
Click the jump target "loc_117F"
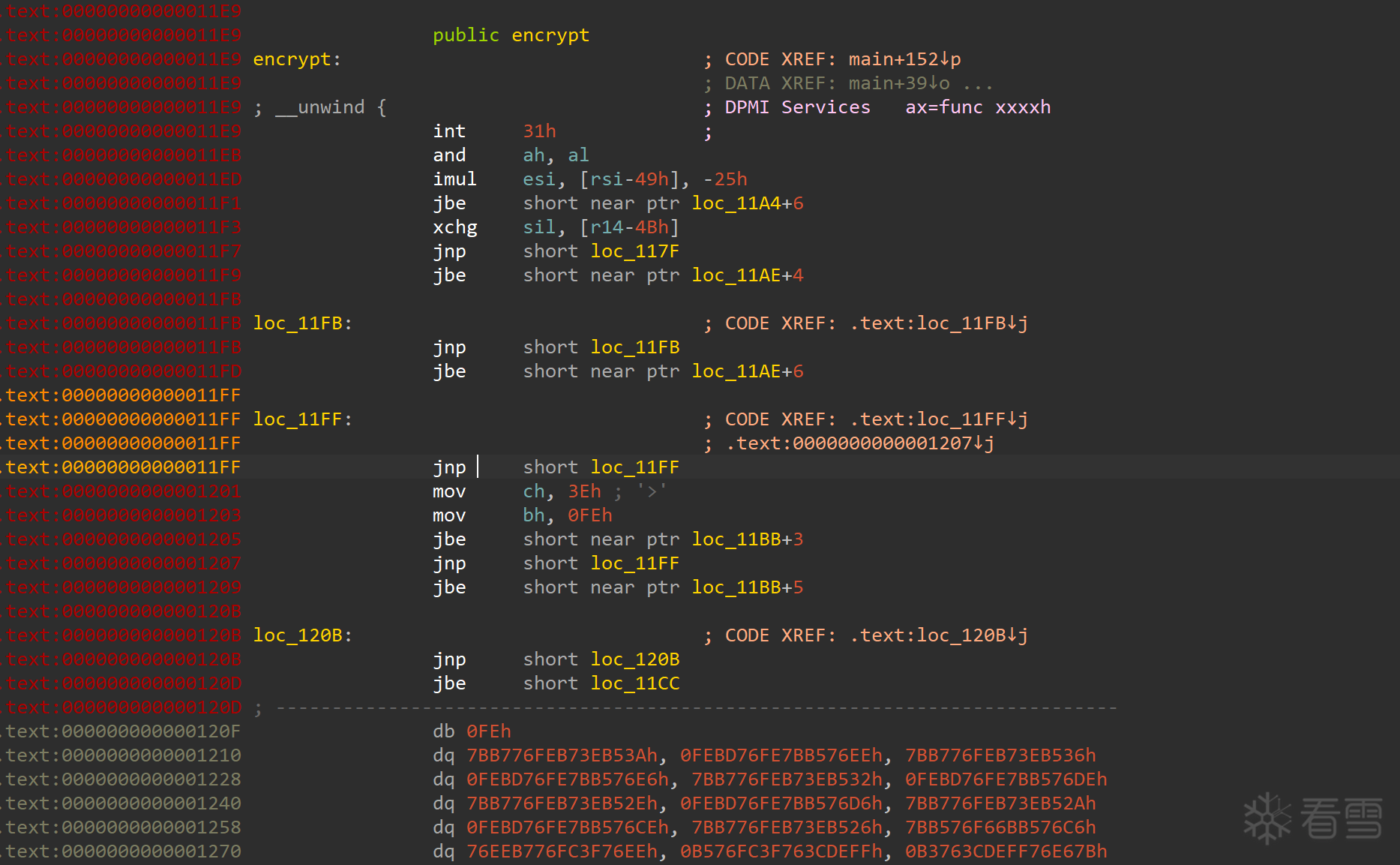point(634,251)
